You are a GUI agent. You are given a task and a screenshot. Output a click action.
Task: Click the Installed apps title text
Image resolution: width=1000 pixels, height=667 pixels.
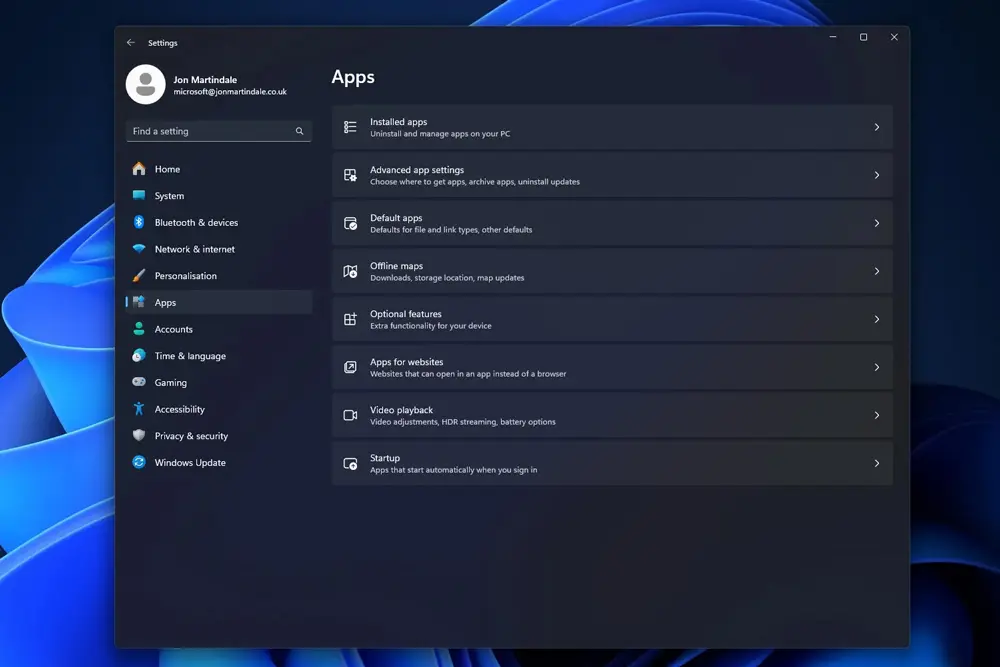pyautogui.click(x=399, y=122)
